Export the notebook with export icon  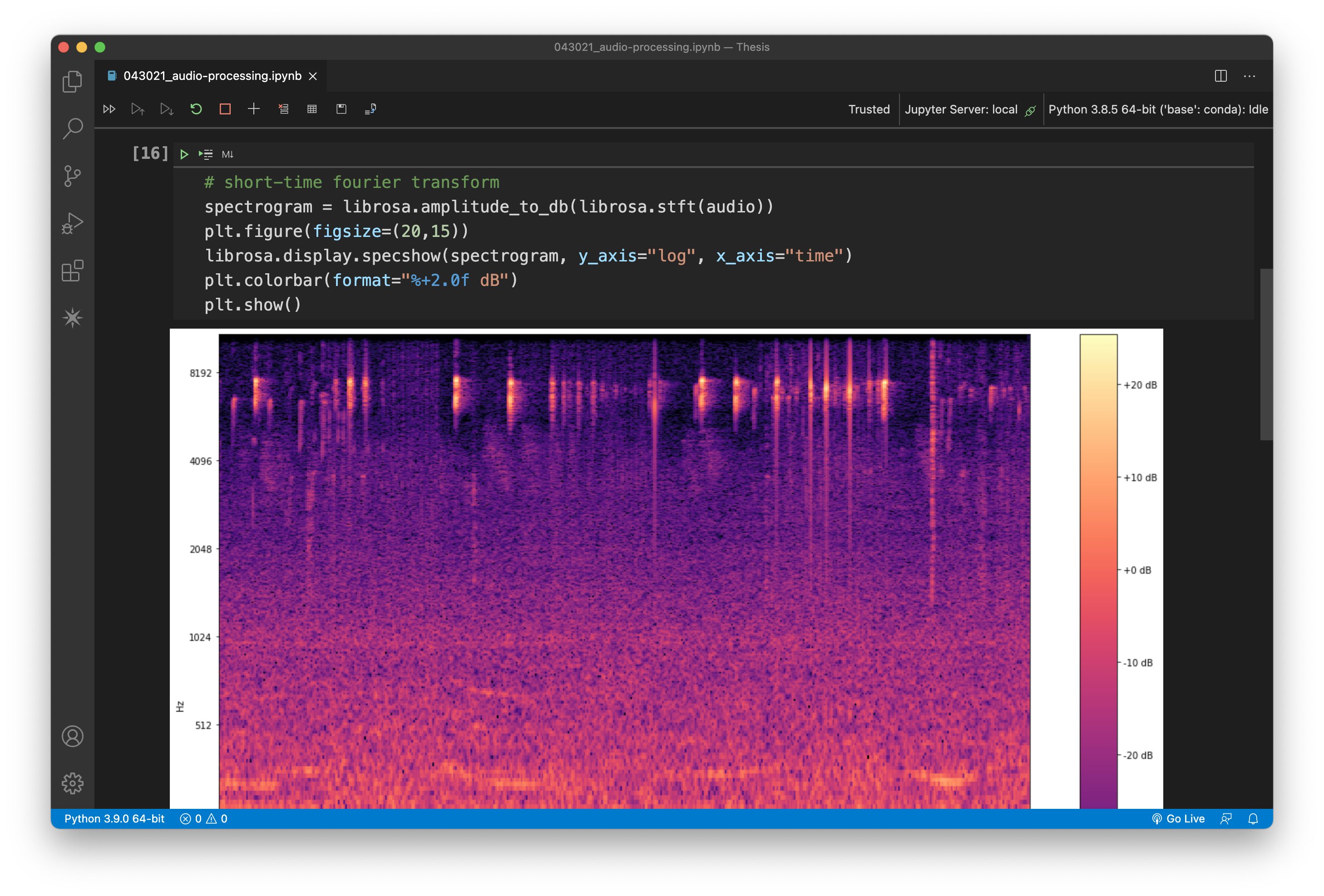[x=371, y=109]
